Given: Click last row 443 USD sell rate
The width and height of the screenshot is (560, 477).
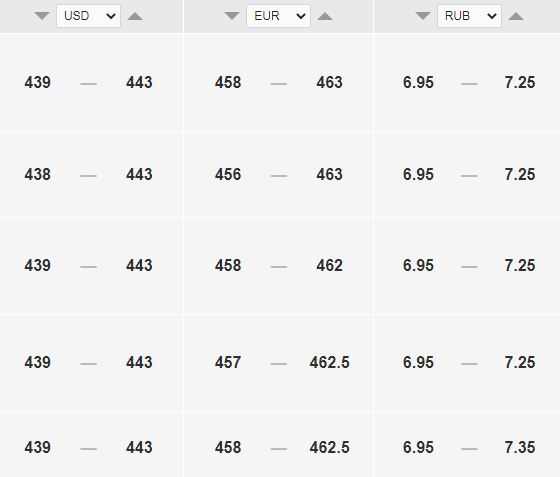Looking at the screenshot, I should click(139, 447).
